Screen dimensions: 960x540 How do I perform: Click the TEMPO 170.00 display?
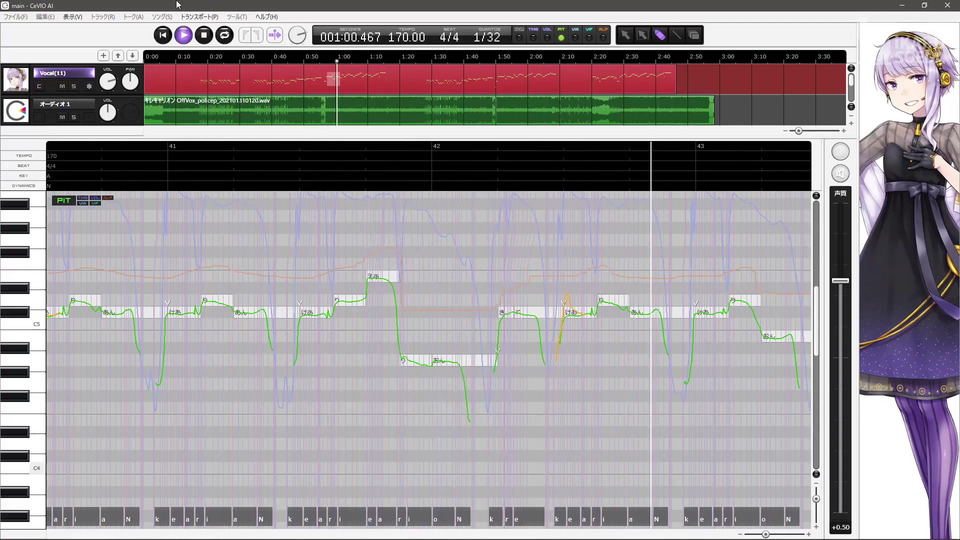[407, 37]
